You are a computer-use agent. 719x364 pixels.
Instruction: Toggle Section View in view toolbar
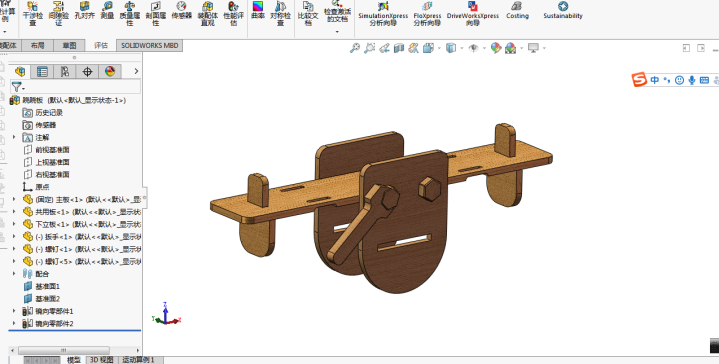tap(398, 48)
